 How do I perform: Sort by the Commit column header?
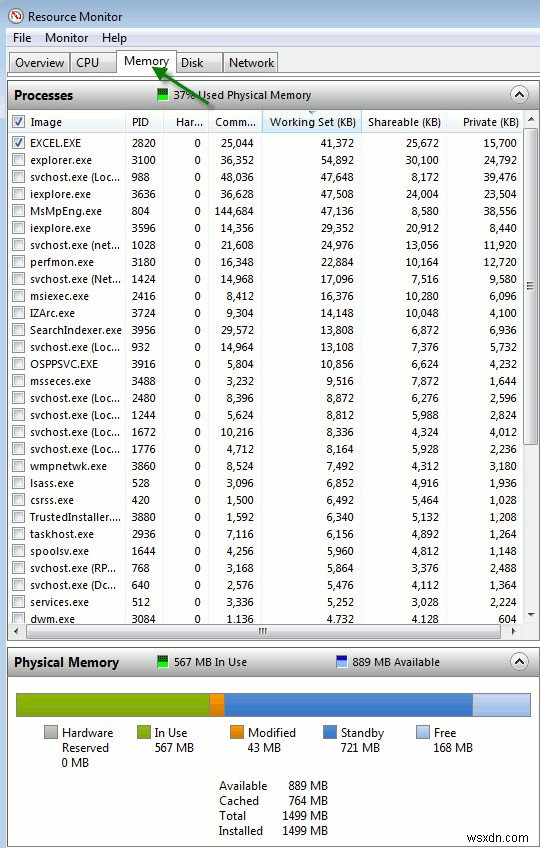tap(235, 122)
